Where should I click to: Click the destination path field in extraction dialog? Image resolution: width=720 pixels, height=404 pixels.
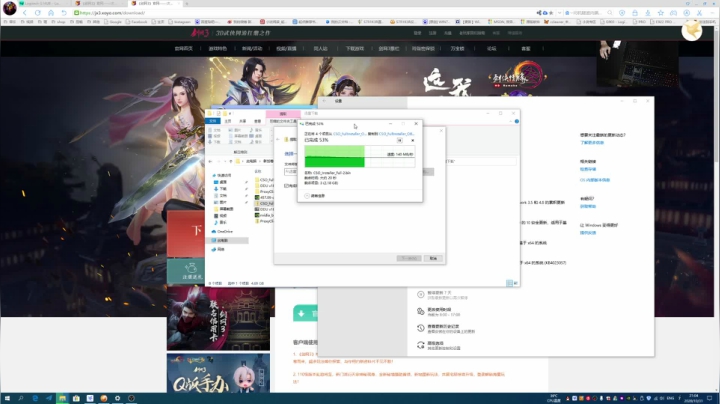click(291, 172)
